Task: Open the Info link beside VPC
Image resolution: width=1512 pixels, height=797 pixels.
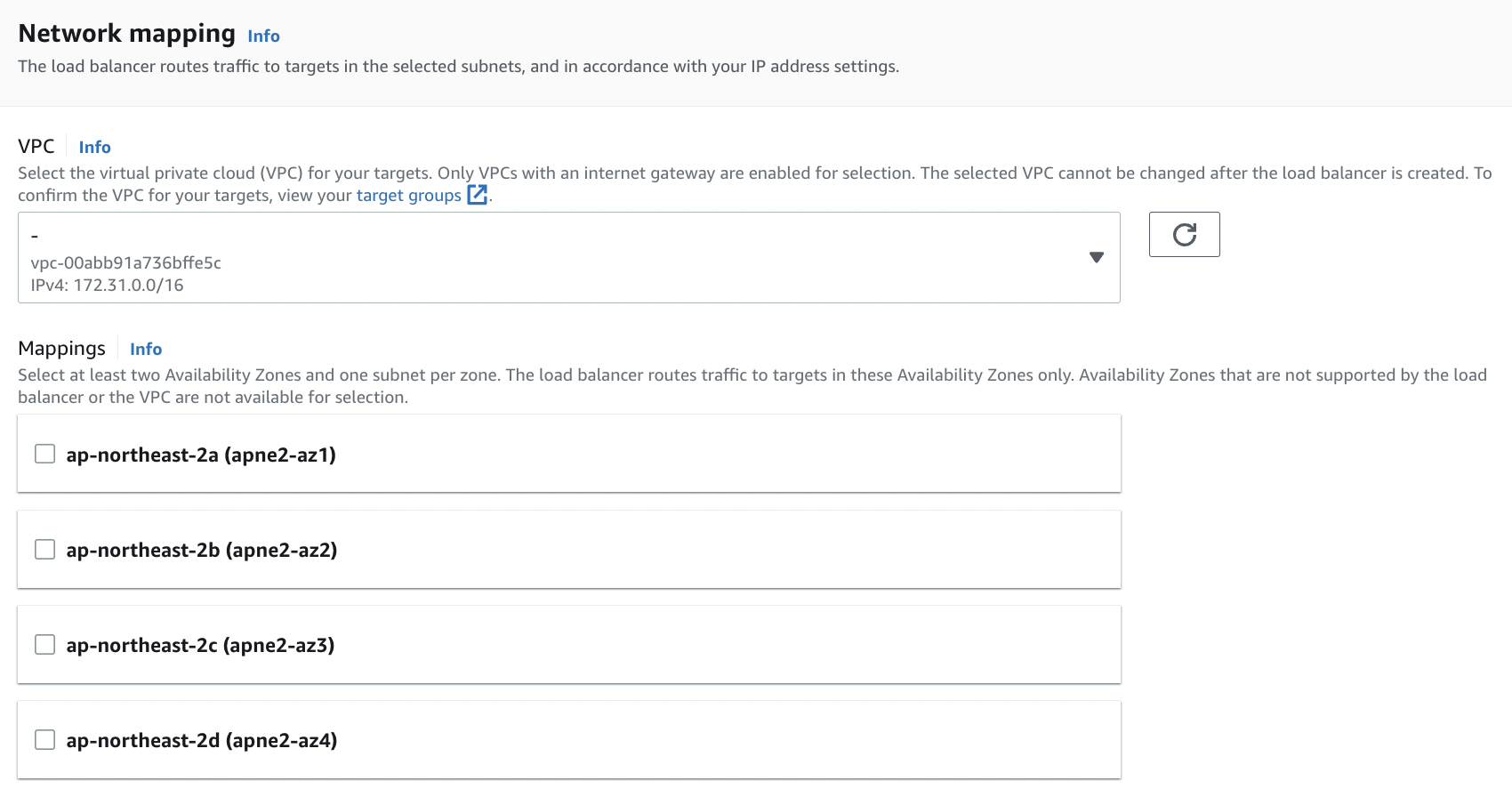Action: click(94, 148)
